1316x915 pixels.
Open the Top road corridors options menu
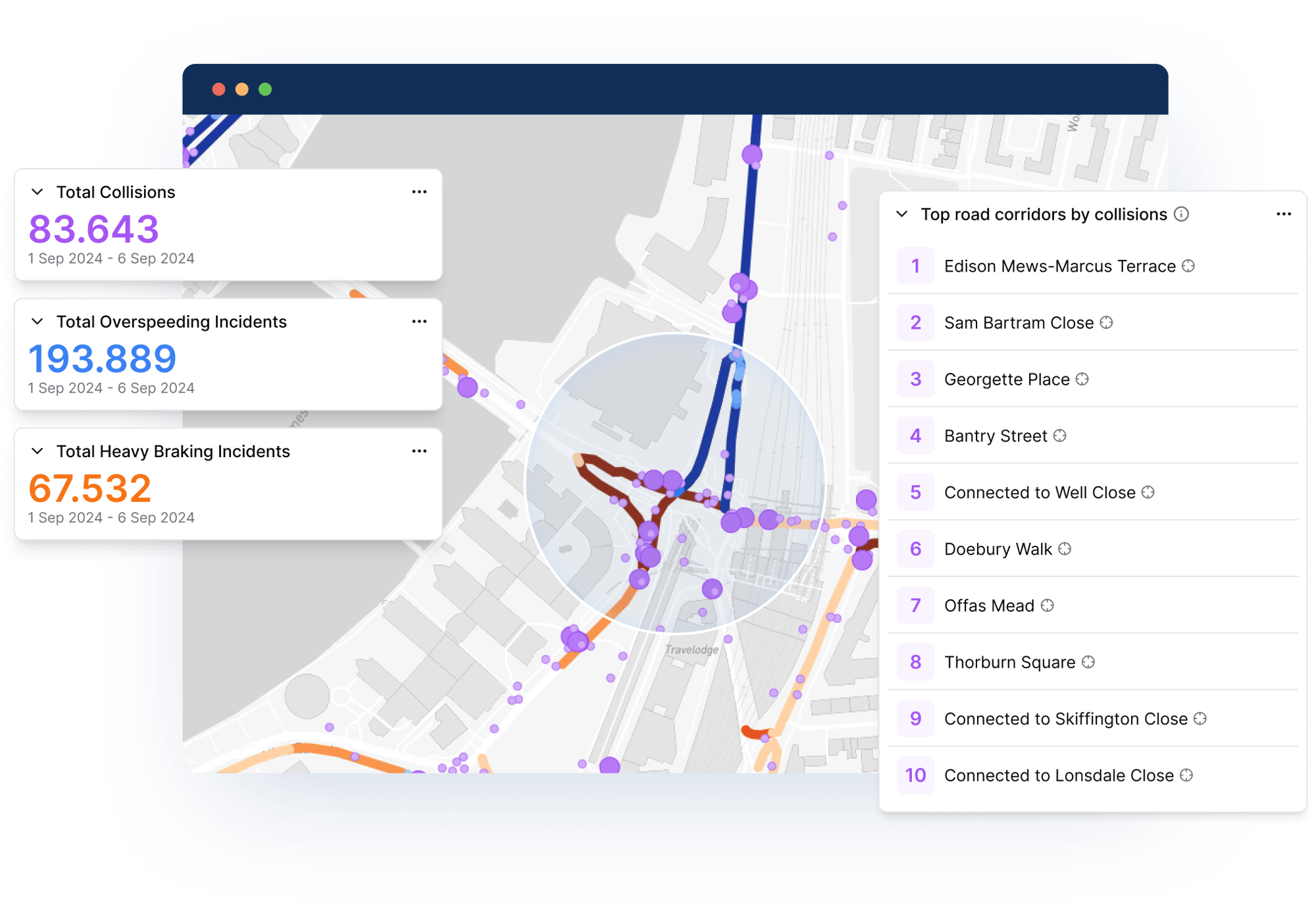tap(1284, 214)
